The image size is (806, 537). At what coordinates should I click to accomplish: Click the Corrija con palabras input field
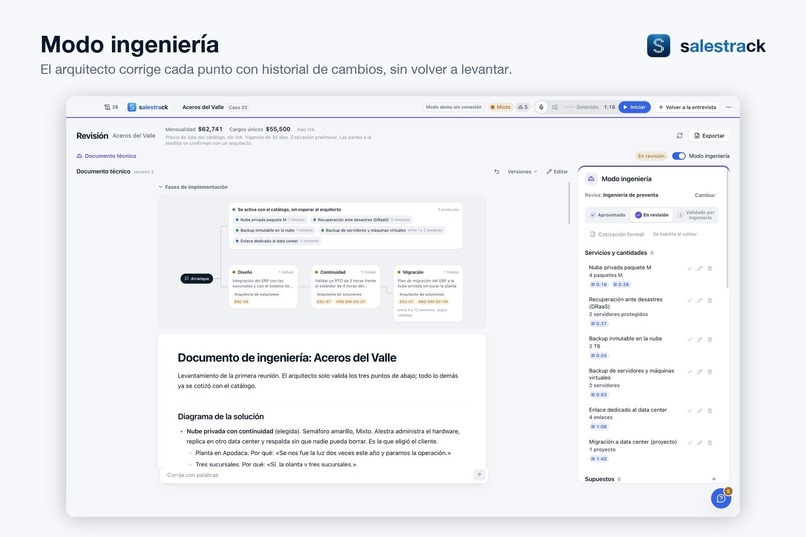[317, 475]
